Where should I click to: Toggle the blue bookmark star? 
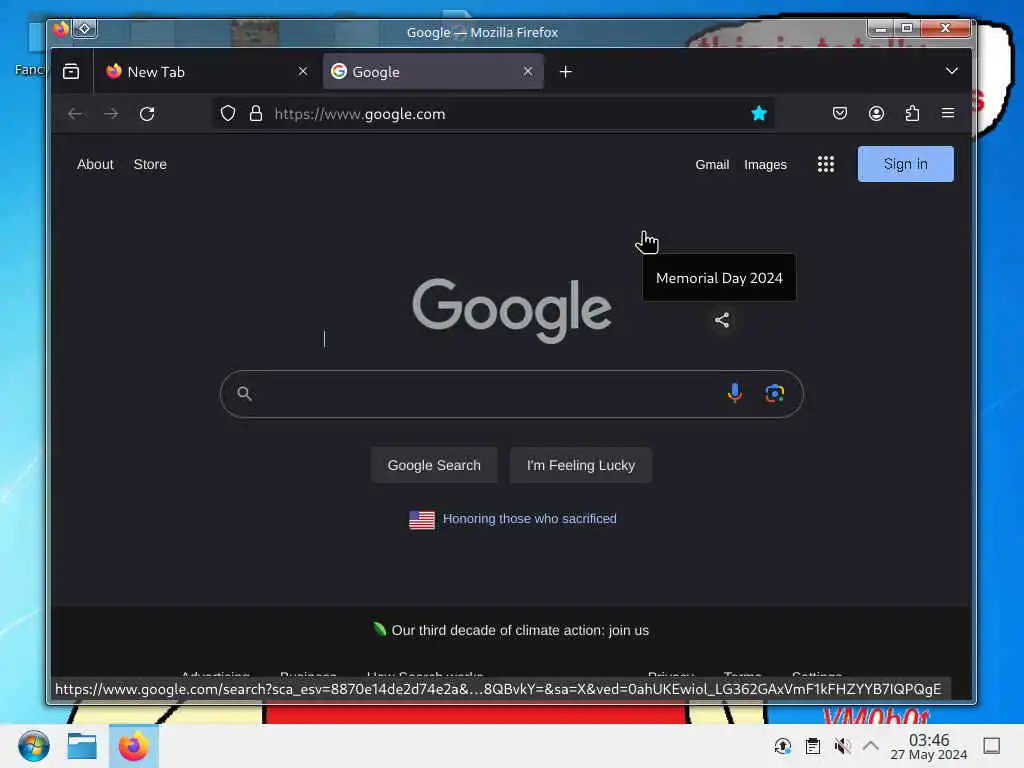pos(758,114)
